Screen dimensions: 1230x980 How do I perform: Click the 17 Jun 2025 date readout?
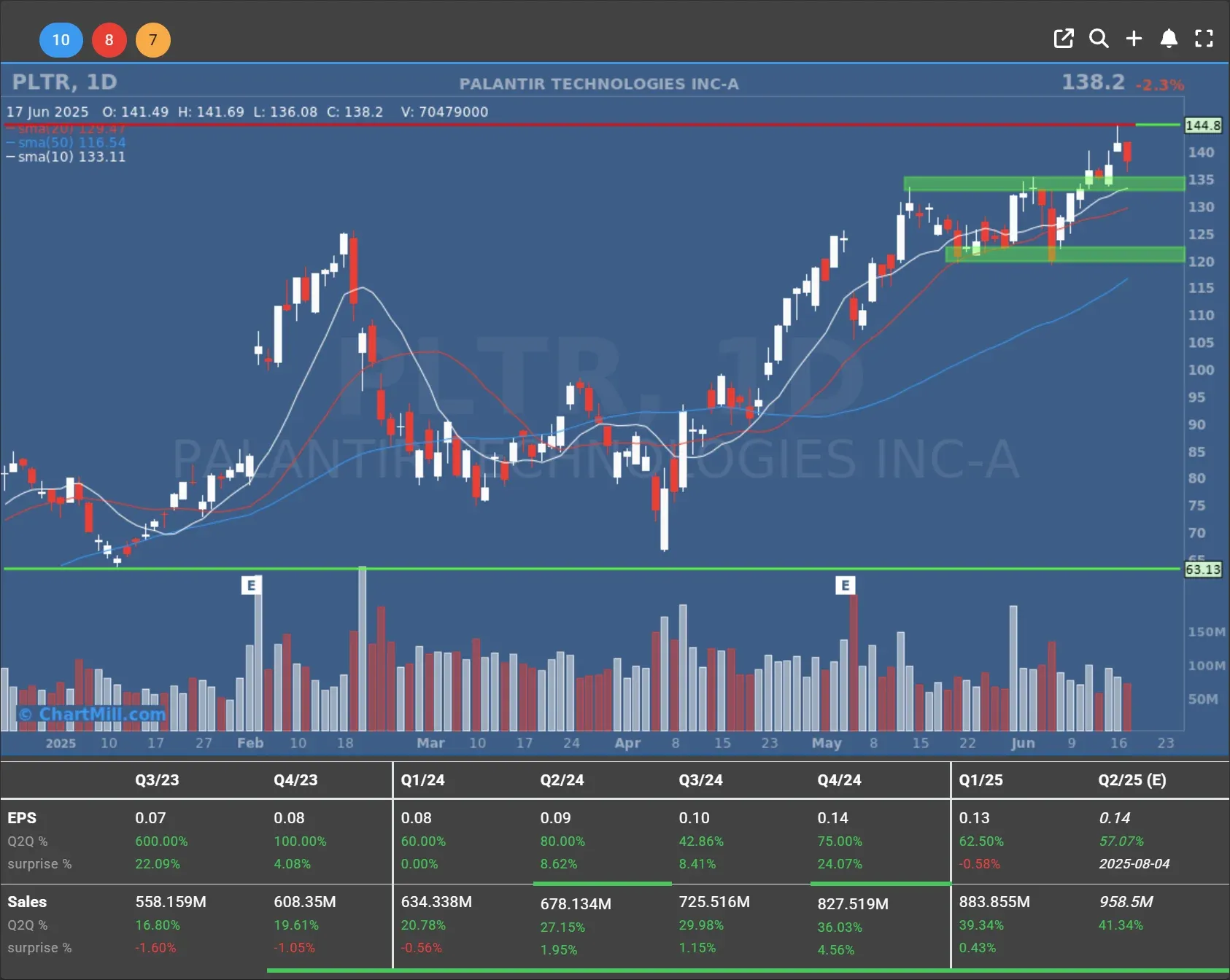click(x=47, y=112)
